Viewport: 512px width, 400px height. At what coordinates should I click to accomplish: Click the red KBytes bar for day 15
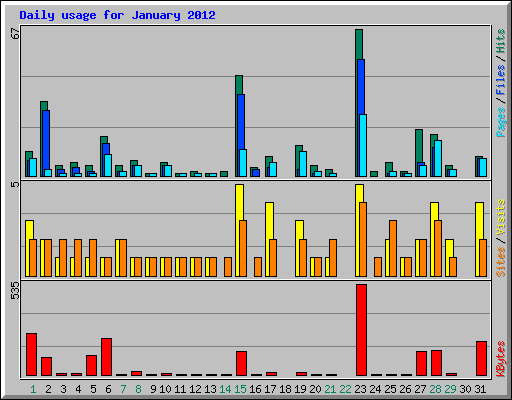pyautogui.click(x=241, y=363)
